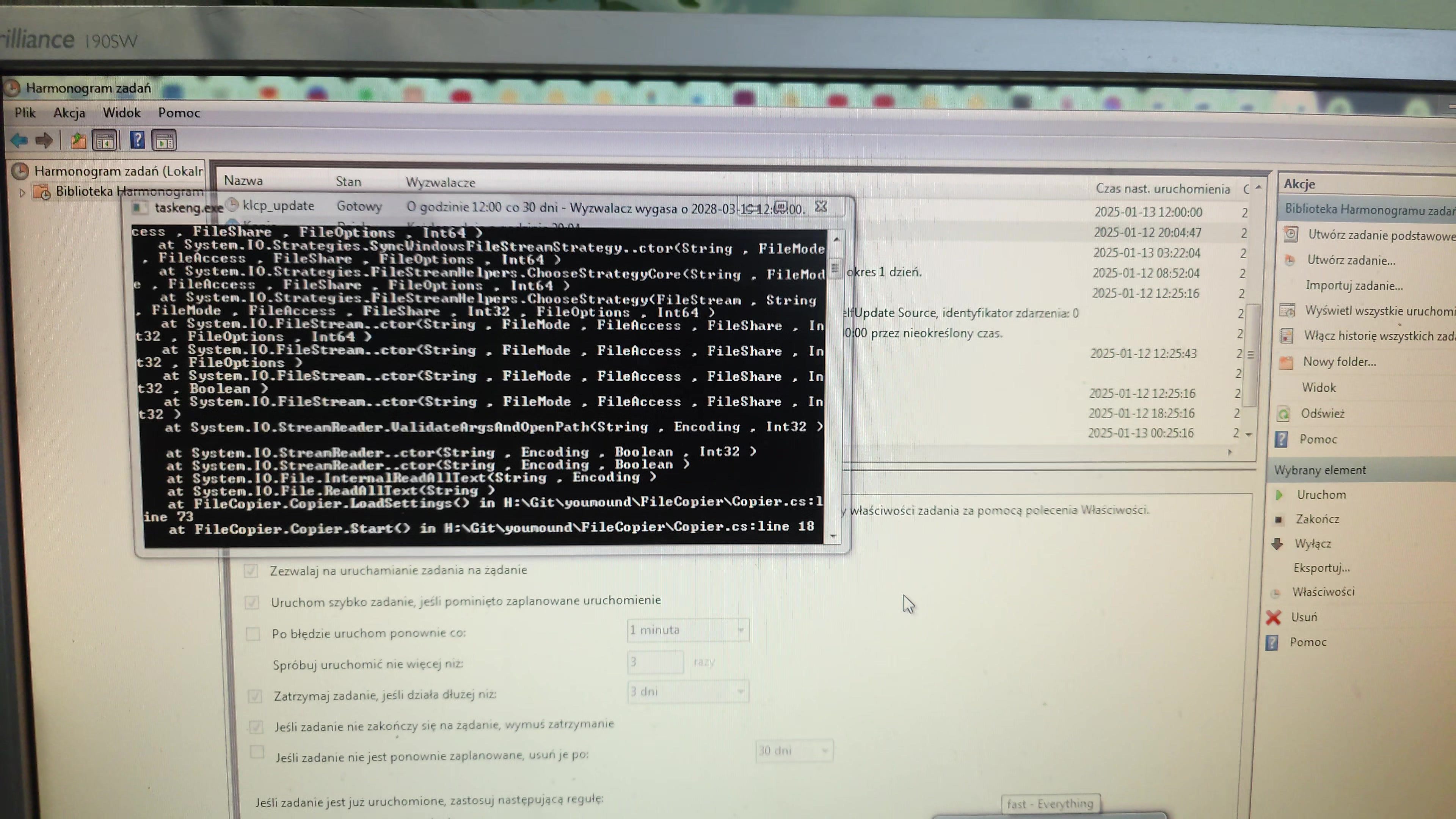This screenshot has width=1456, height=819.
Task: Click the red Usuń delete icon
Action: click(x=1274, y=617)
